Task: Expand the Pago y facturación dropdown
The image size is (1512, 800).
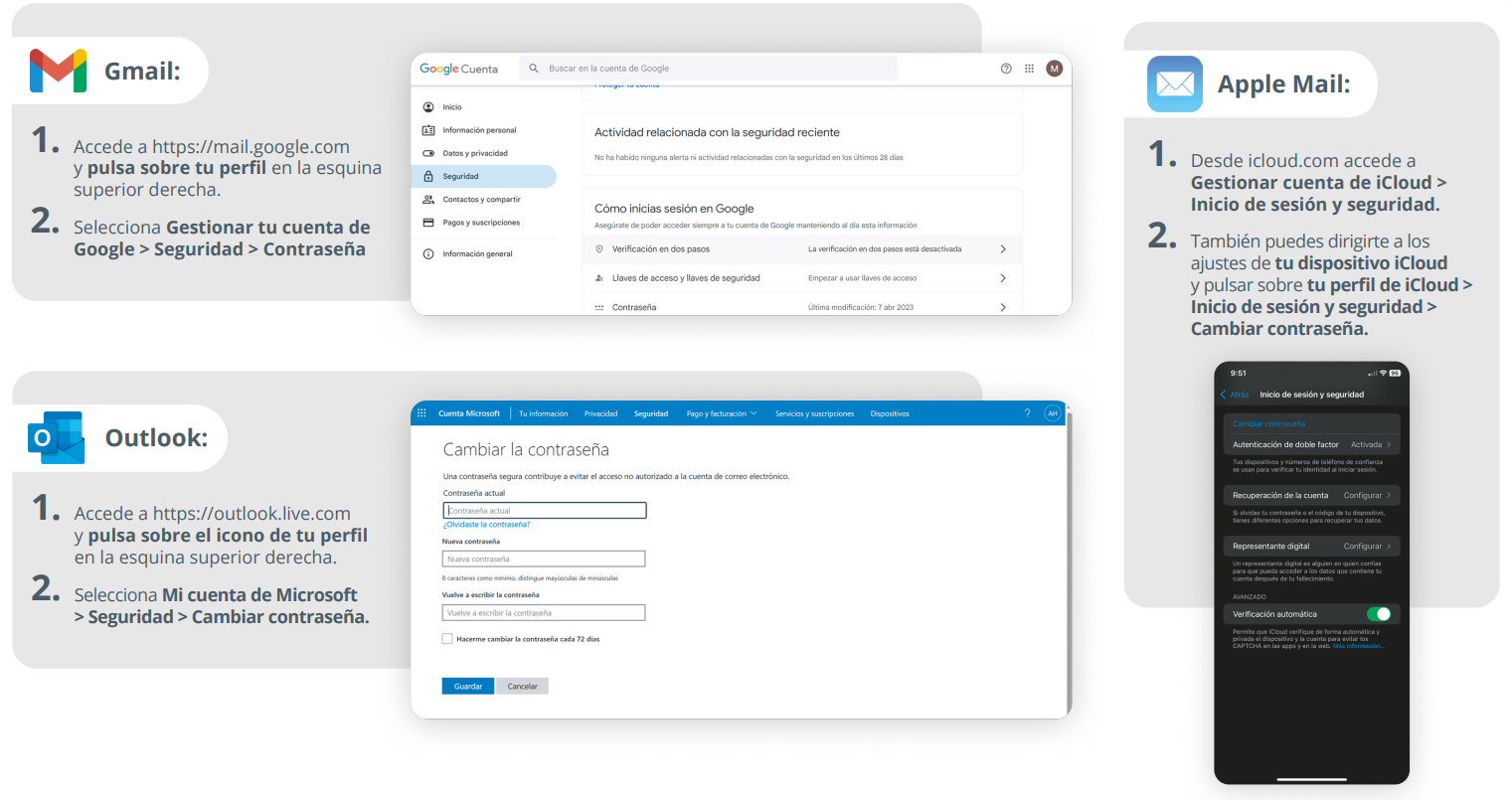Action: (722, 413)
